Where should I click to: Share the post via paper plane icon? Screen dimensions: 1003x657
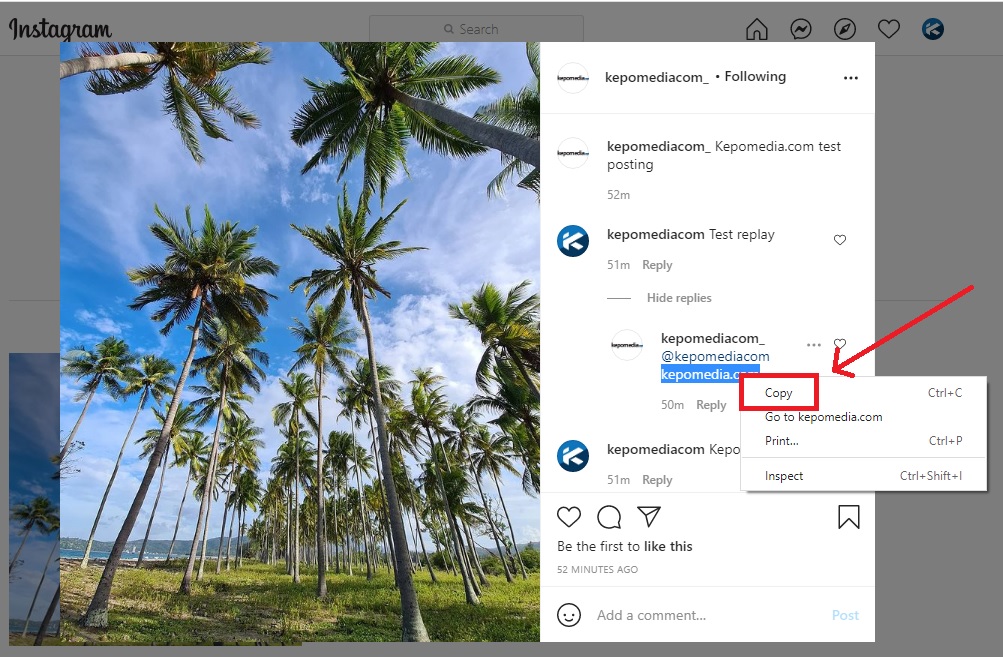tap(649, 516)
